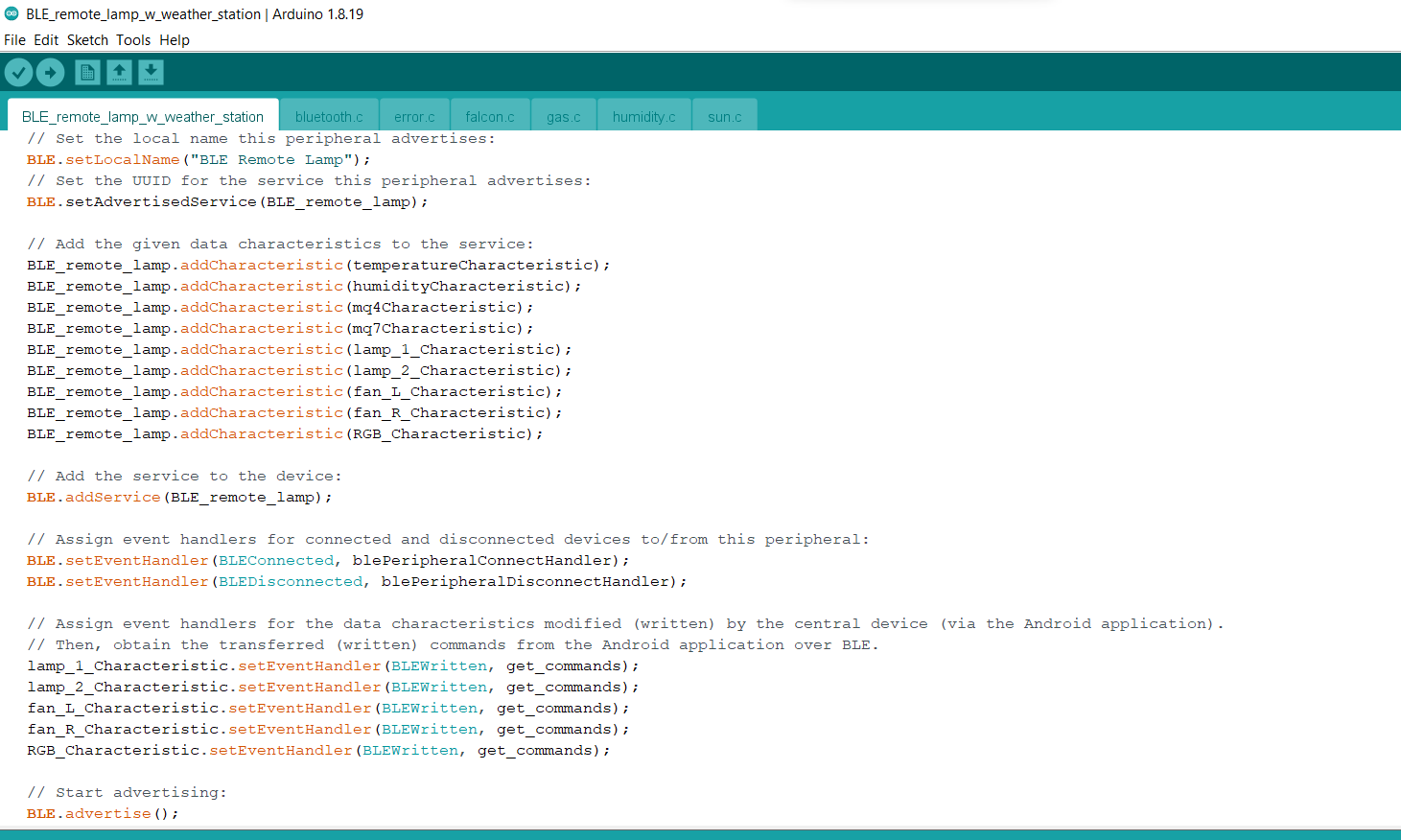Click the Upload icon to flash the board

[50, 72]
